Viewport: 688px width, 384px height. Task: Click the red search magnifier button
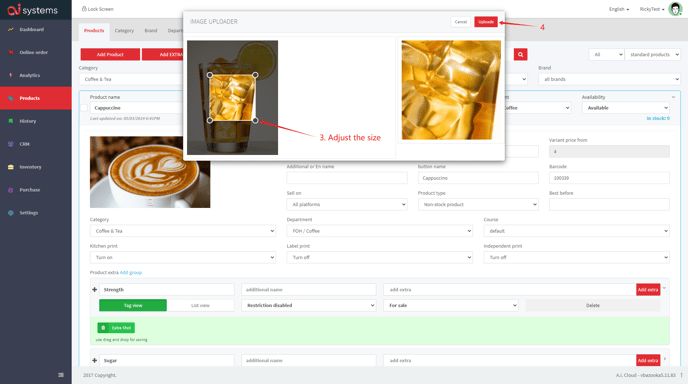tap(520, 54)
